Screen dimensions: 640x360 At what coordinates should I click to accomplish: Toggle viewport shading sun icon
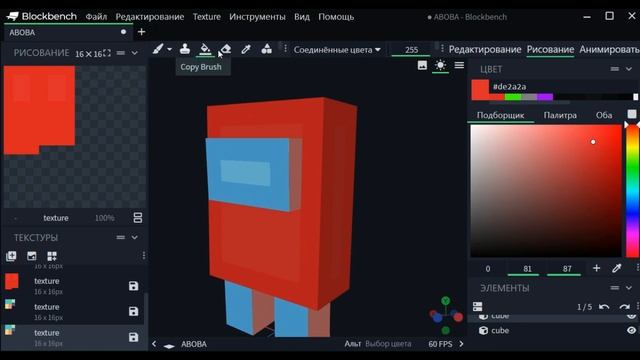click(440, 65)
